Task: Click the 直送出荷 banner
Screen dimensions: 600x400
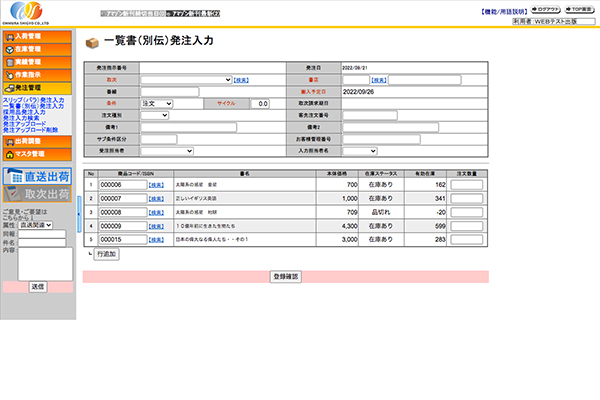Action: click(37, 176)
